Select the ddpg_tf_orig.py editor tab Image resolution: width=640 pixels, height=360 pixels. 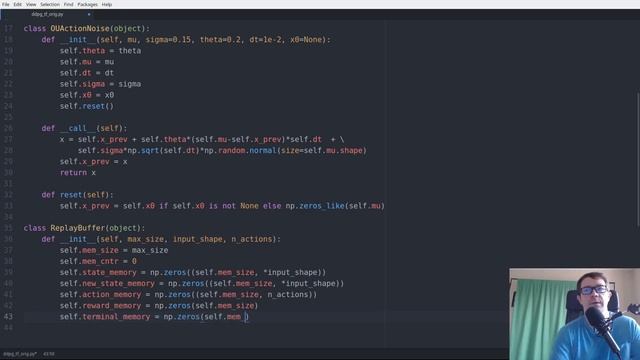point(47,14)
